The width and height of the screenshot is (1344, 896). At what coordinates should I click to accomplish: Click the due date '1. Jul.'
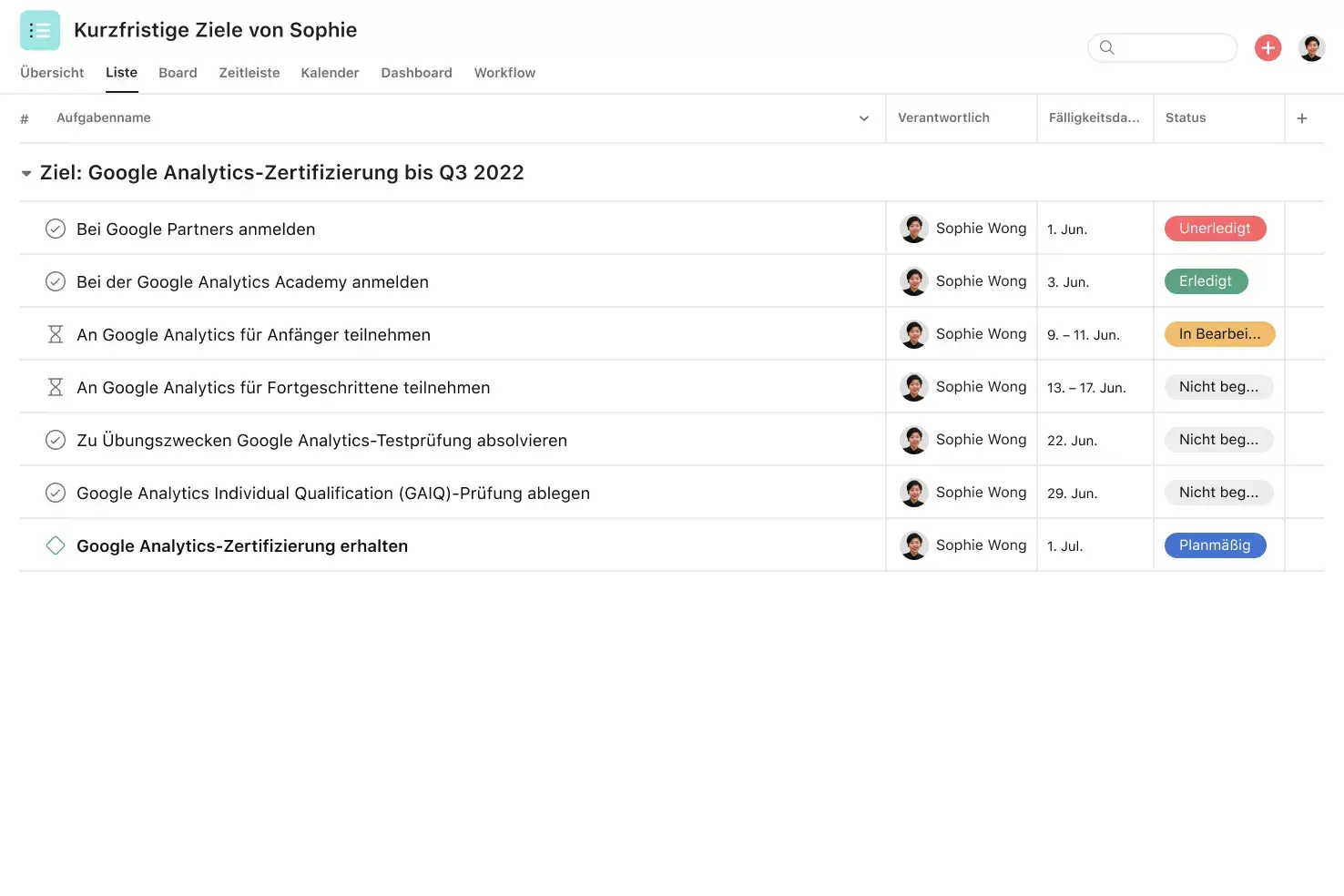point(1065,546)
